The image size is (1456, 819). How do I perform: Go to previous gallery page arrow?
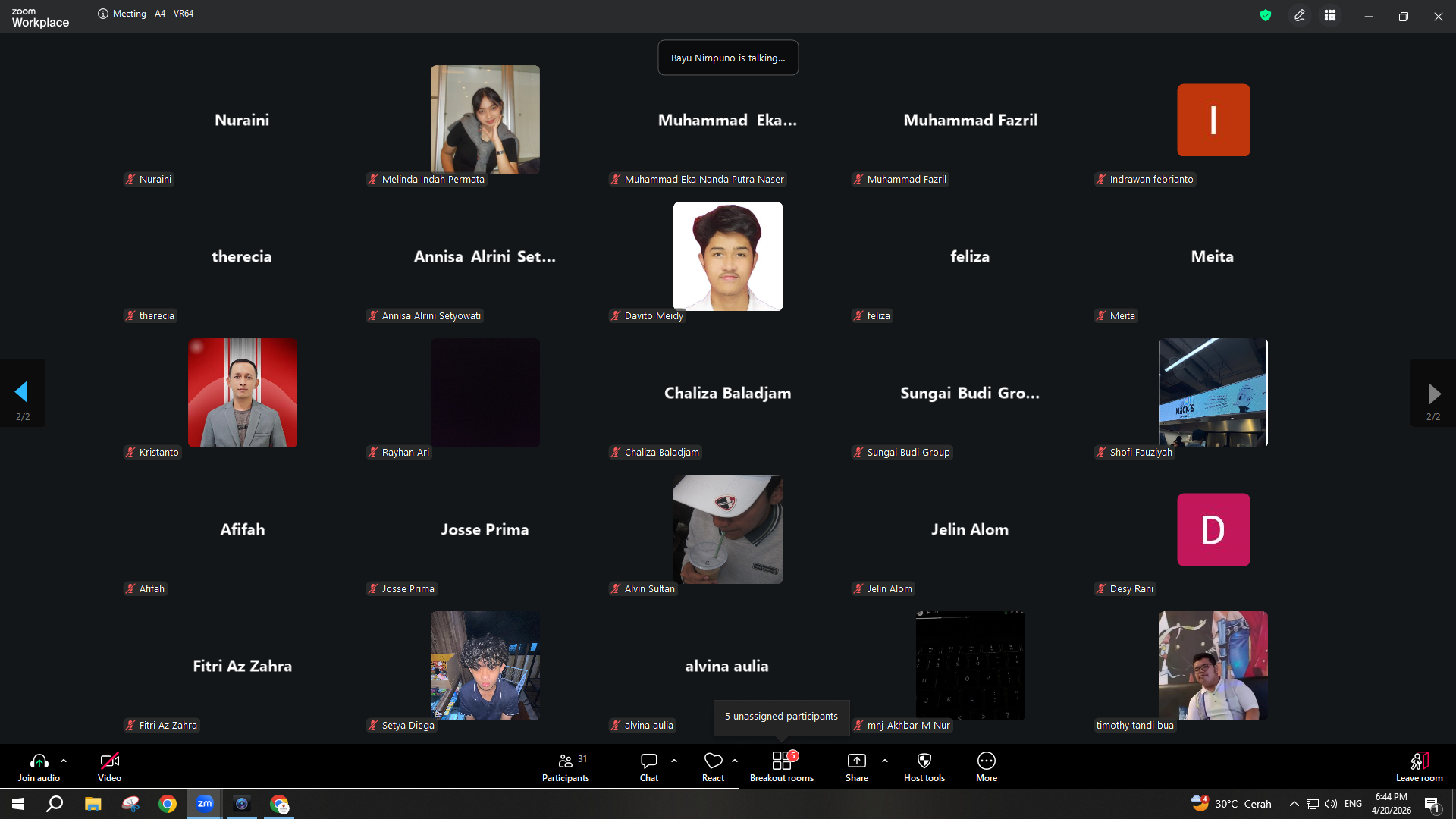click(22, 392)
